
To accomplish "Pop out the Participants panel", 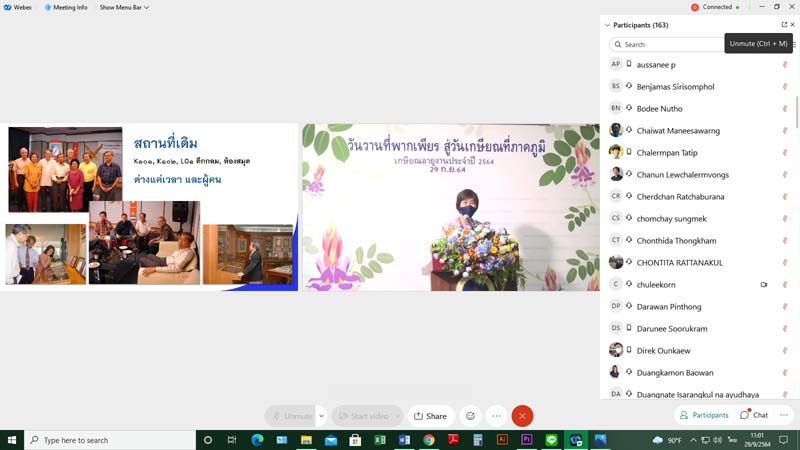I will [784, 25].
